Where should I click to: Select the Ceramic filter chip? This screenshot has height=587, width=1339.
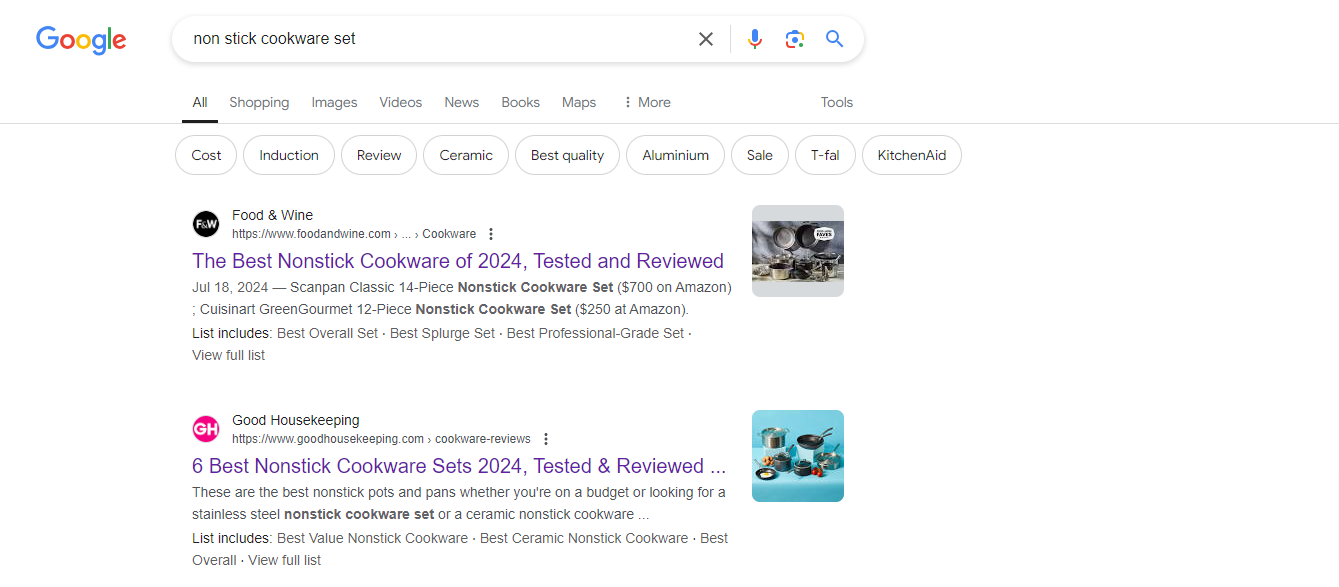[466, 155]
